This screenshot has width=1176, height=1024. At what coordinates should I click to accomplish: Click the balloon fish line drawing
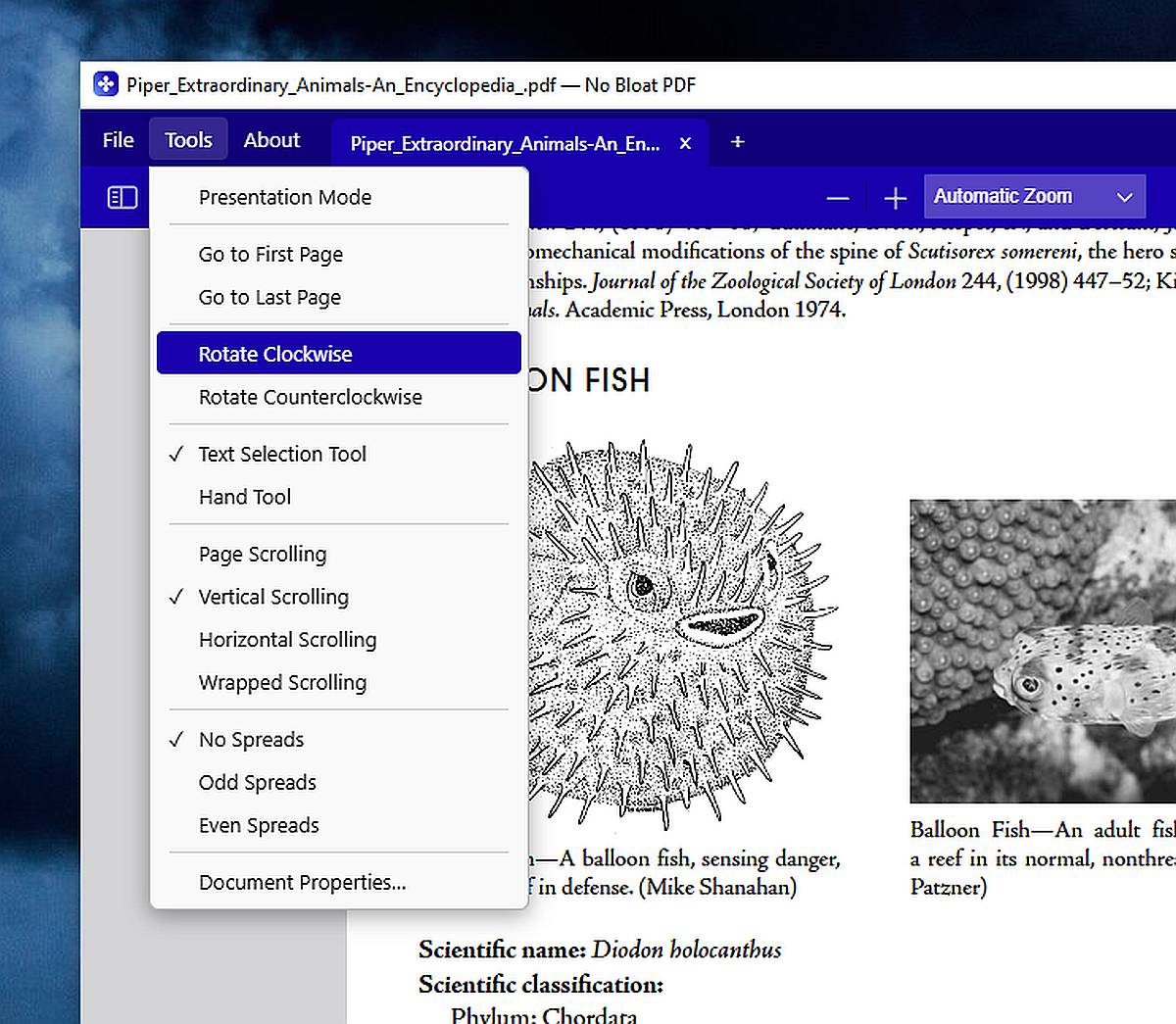[x=681, y=635]
